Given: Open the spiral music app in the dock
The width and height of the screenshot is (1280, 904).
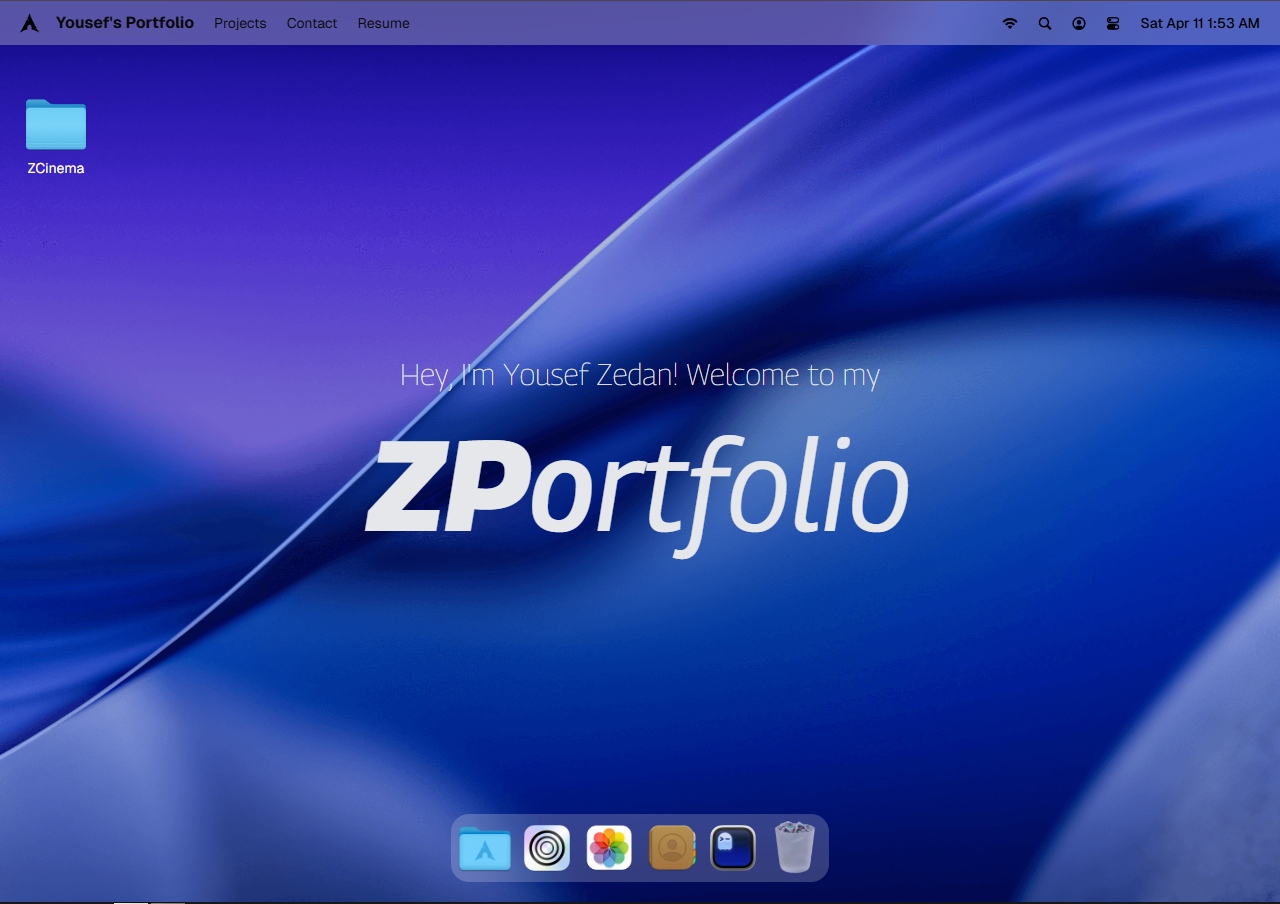Looking at the screenshot, I should 547,847.
